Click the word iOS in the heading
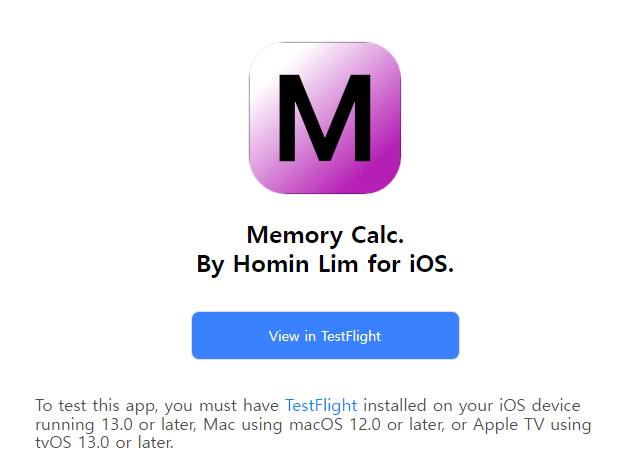The height and width of the screenshot is (475, 643). 429,263
